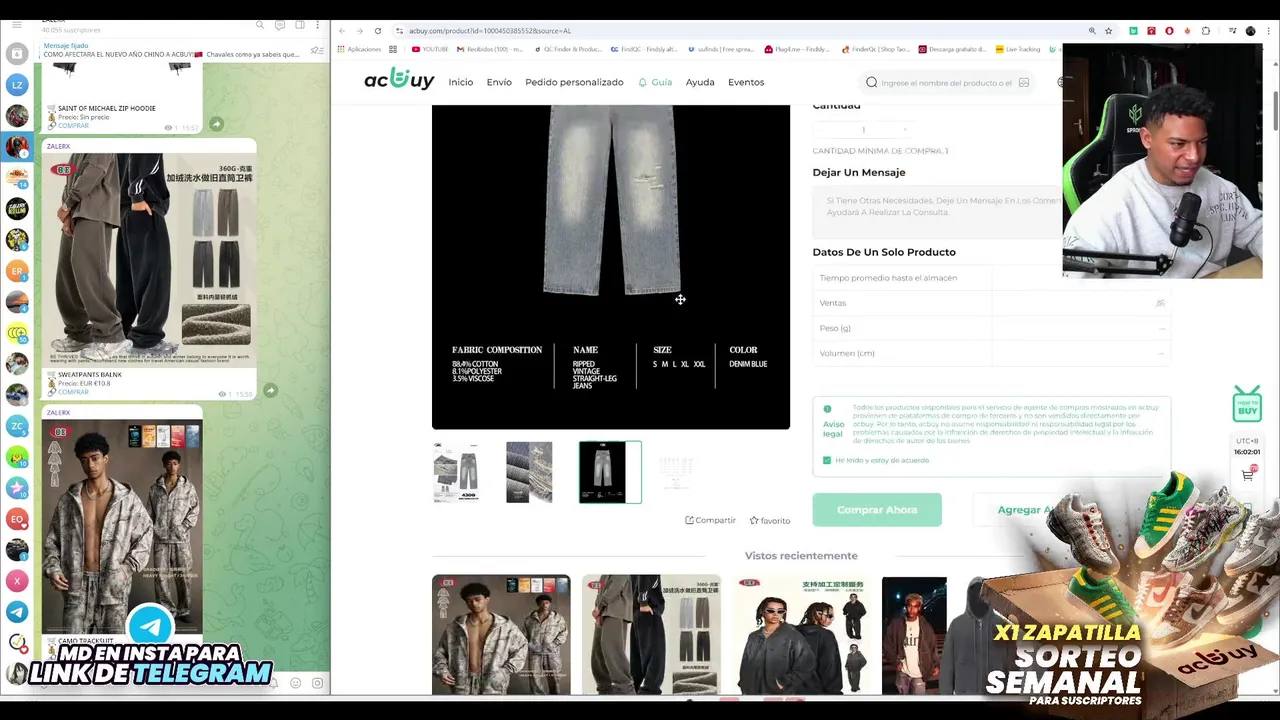Click the acbuy logo
This screenshot has height=720, width=1280.
tap(398, 81)
